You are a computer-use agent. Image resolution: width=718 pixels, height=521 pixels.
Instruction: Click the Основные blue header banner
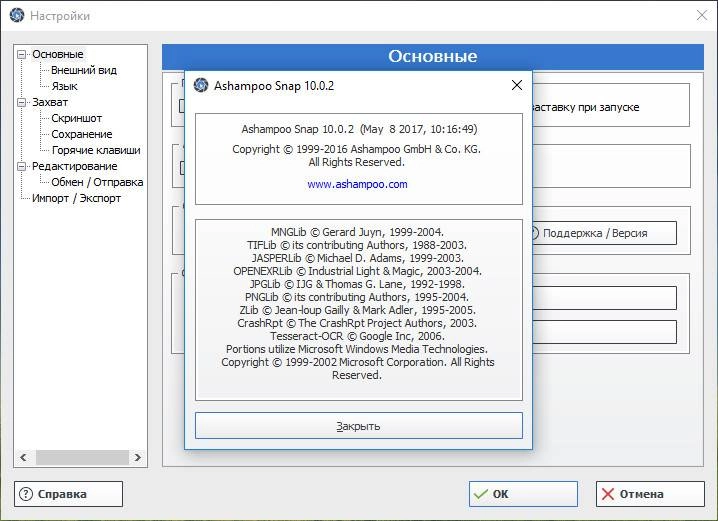coord(433,56)
